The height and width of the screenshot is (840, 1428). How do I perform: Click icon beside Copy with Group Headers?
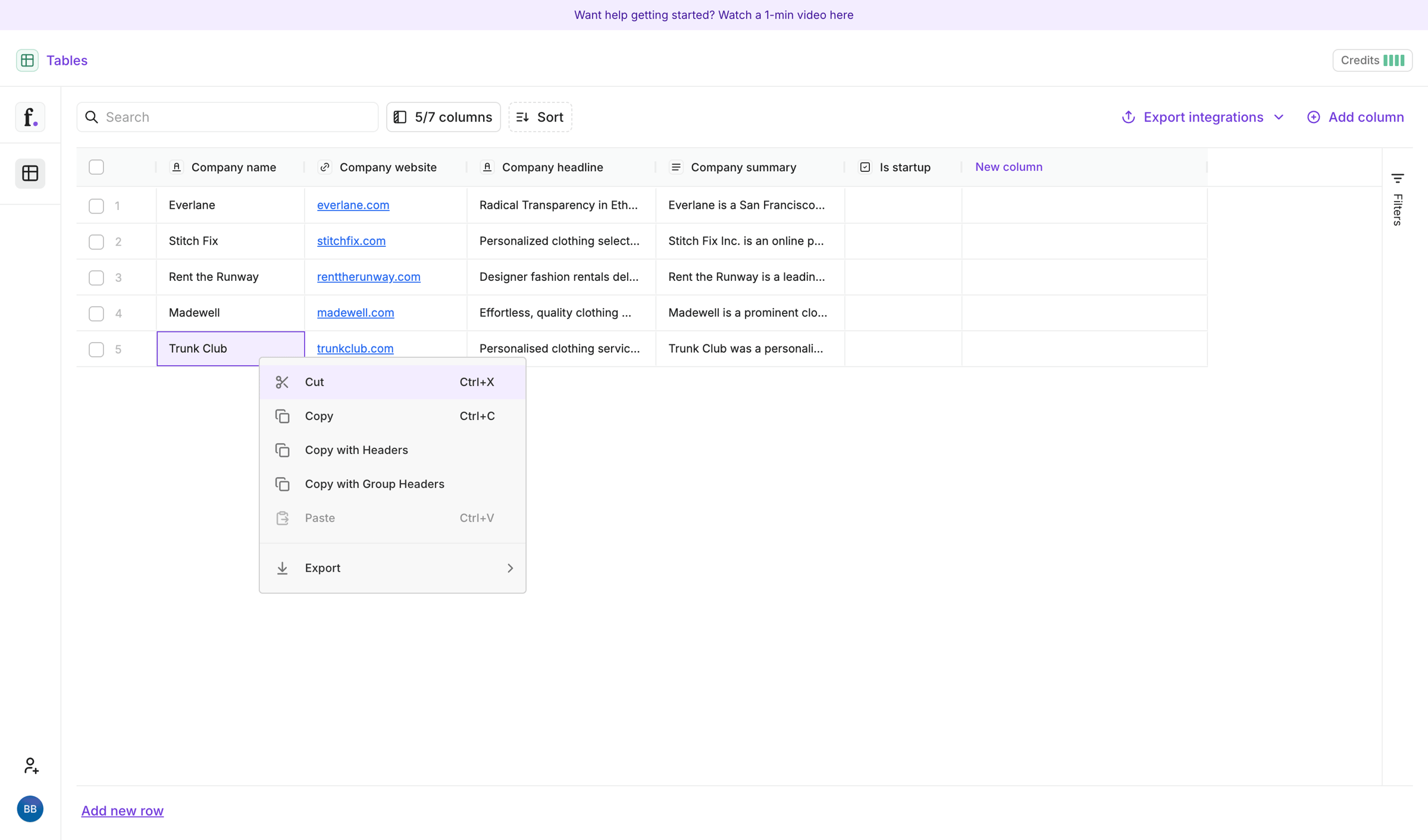282,484
